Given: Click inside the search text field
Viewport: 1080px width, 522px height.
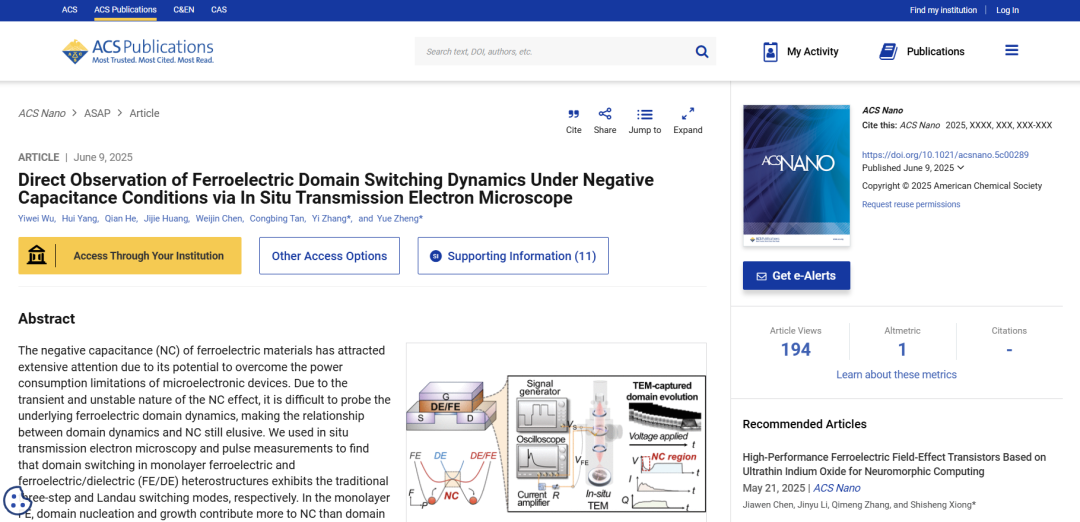Looking at the screenshot, I should click(x=554, y=52).
